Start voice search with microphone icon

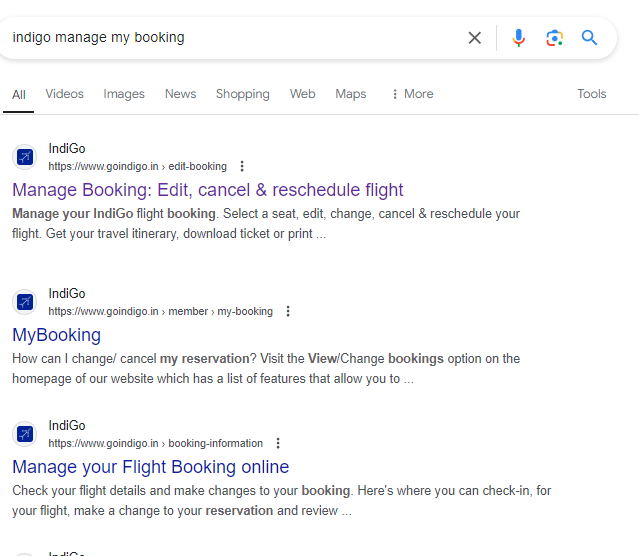click(518, 38)
